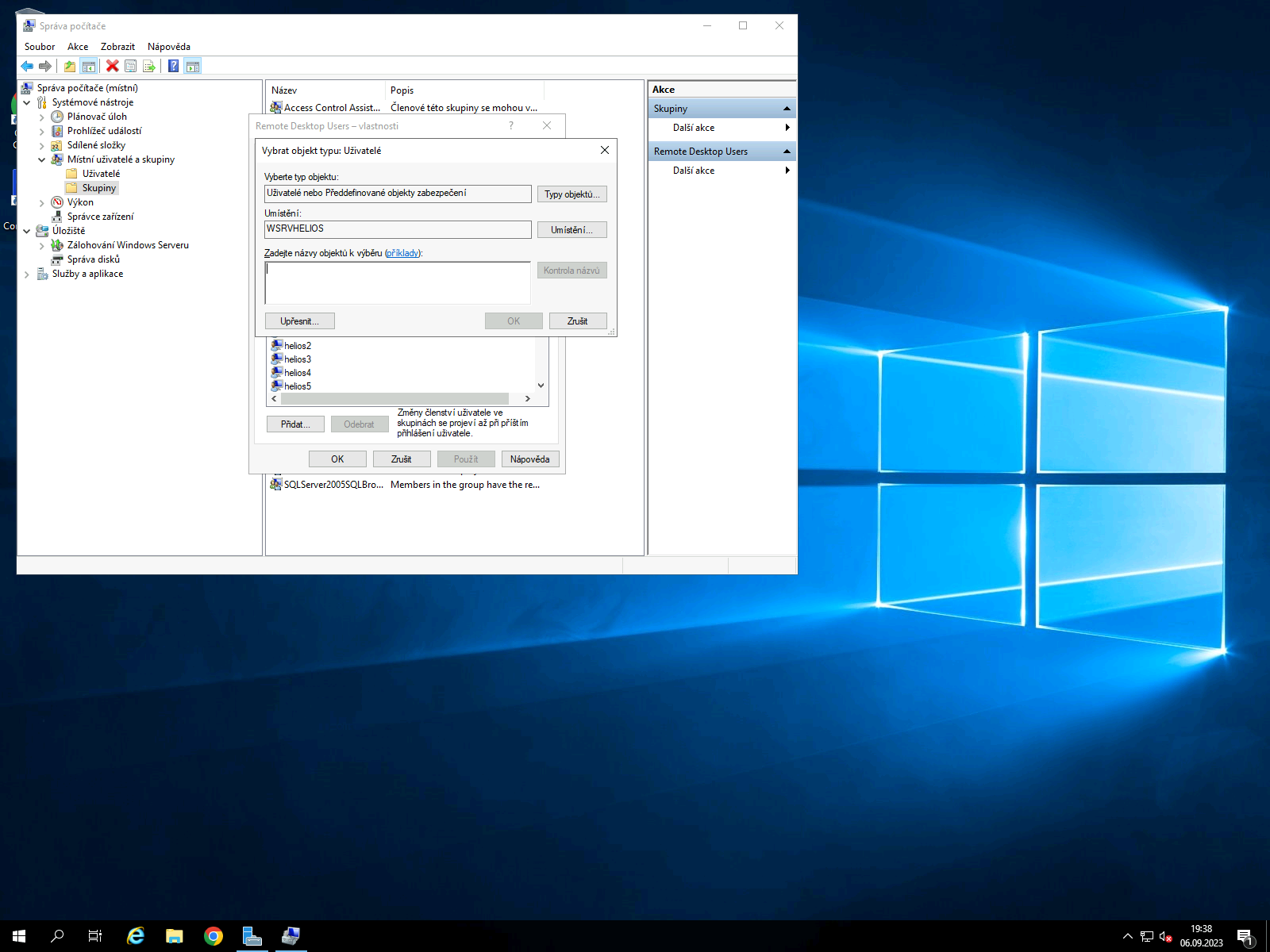Collapse the Skupiny section in Akce pane
The width and height of the screenshot is (1270, 952).
(787, 109)
